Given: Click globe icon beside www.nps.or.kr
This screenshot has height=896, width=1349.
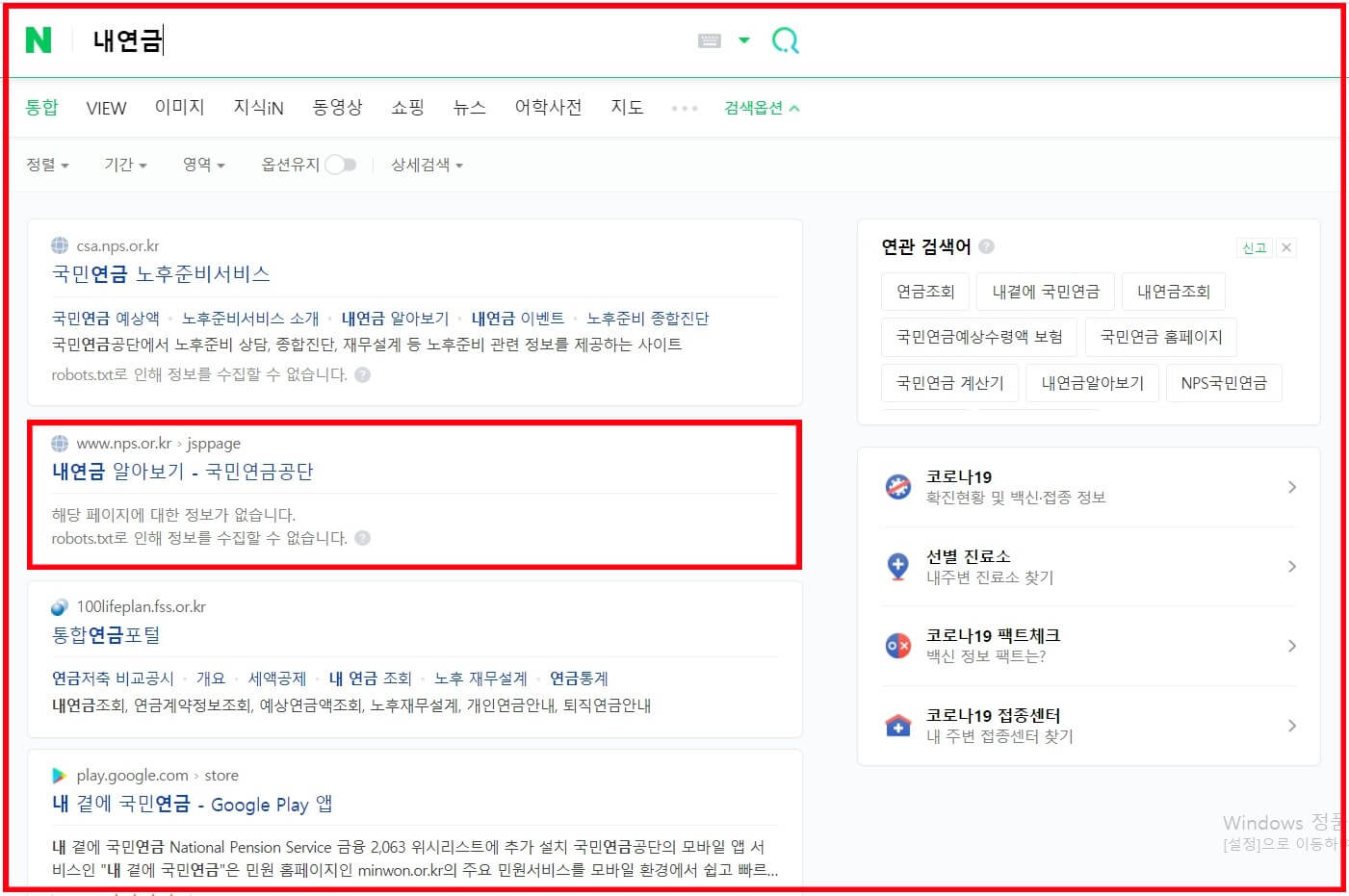Looking at the screenshot, I should coord(60,443).
